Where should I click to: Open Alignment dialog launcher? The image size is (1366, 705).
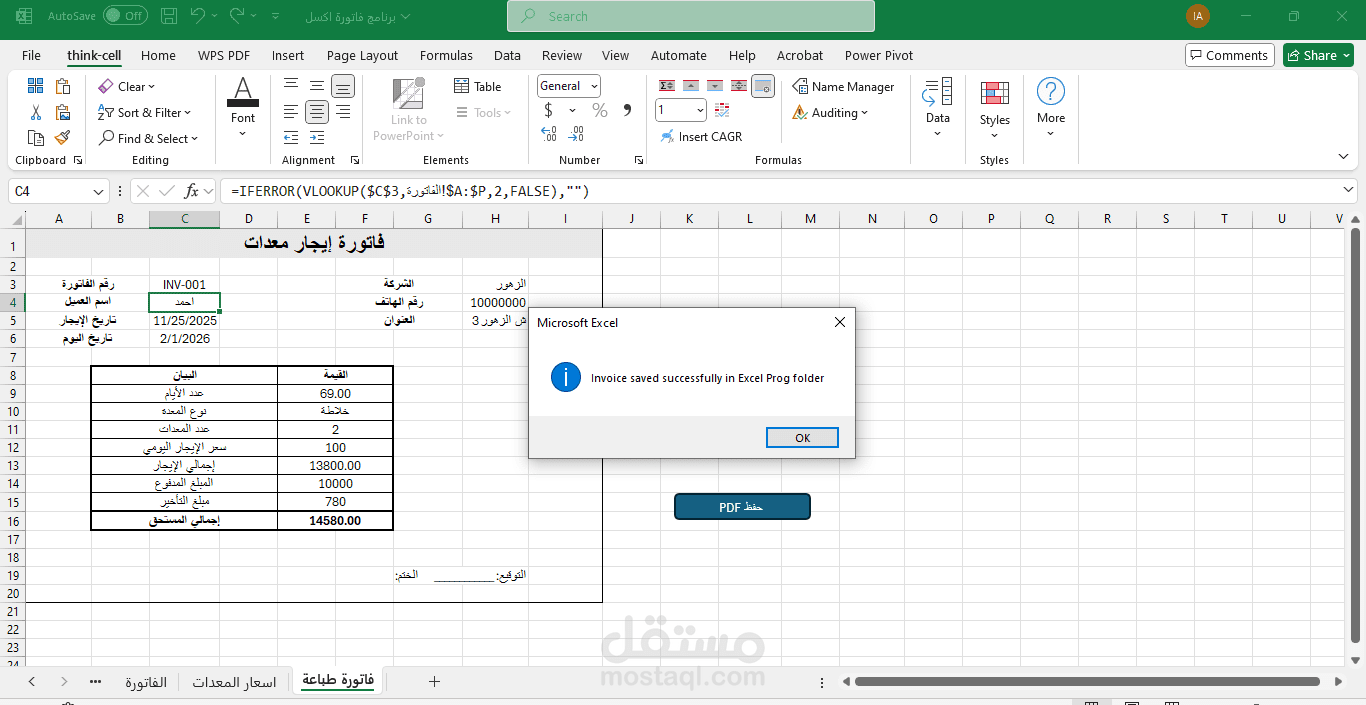(355, 160)
